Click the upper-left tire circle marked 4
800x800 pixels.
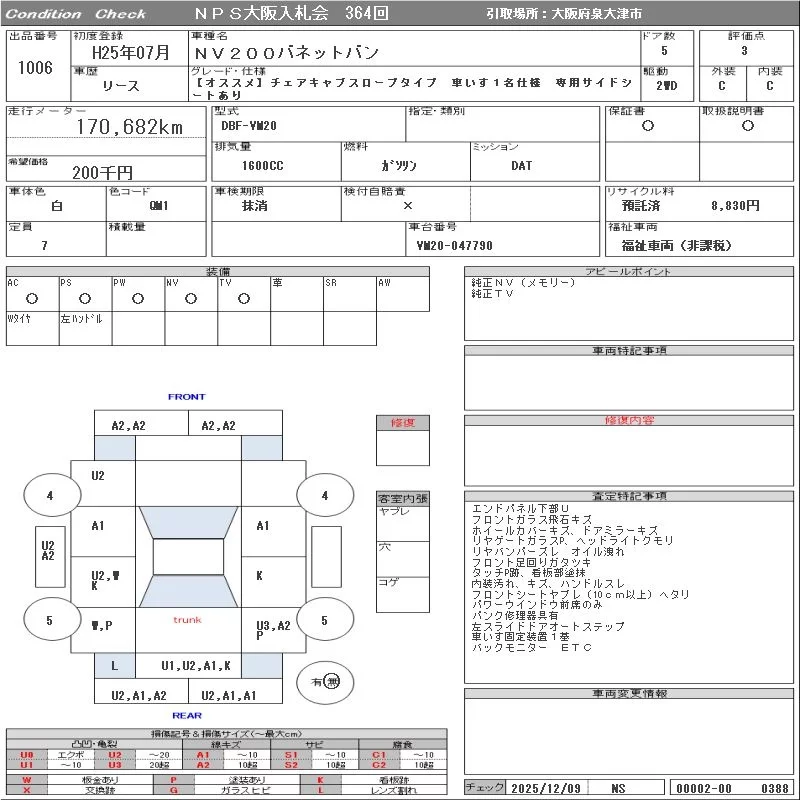click(x=49, y=496)
